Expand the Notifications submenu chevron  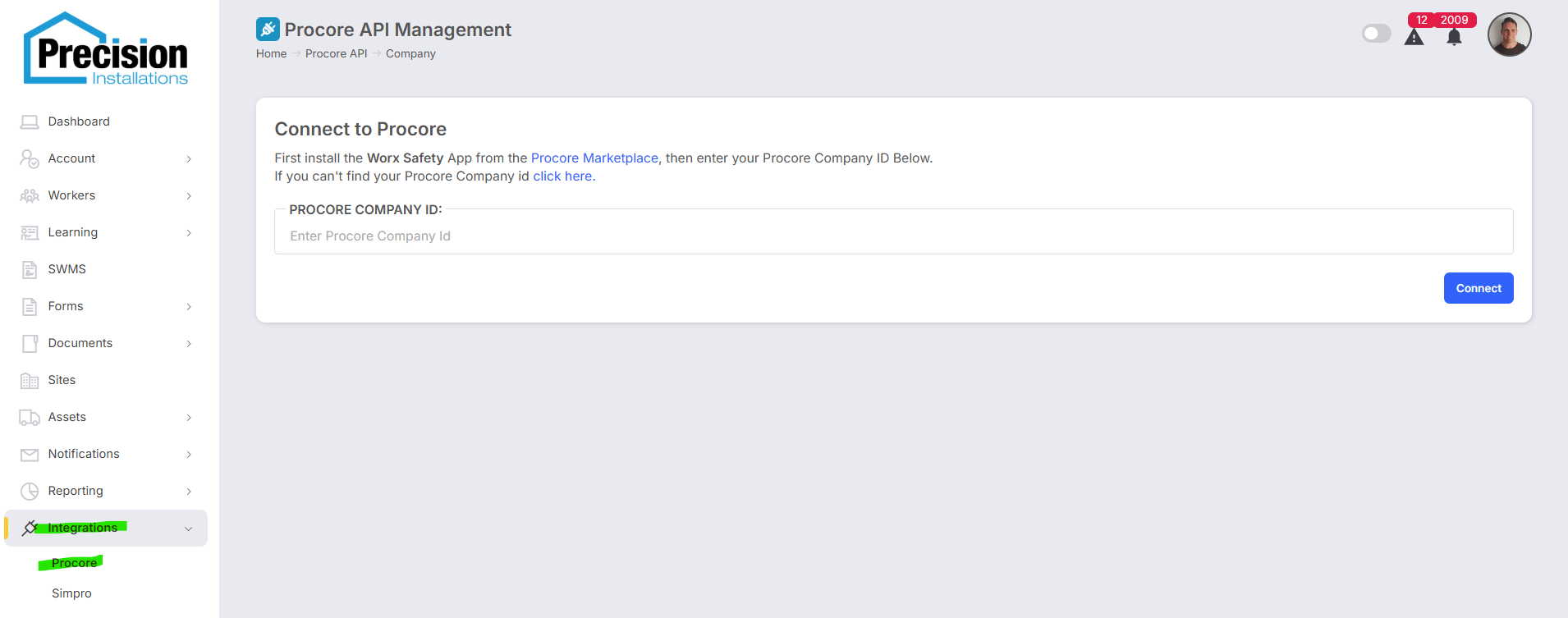(x=189, y=455)
